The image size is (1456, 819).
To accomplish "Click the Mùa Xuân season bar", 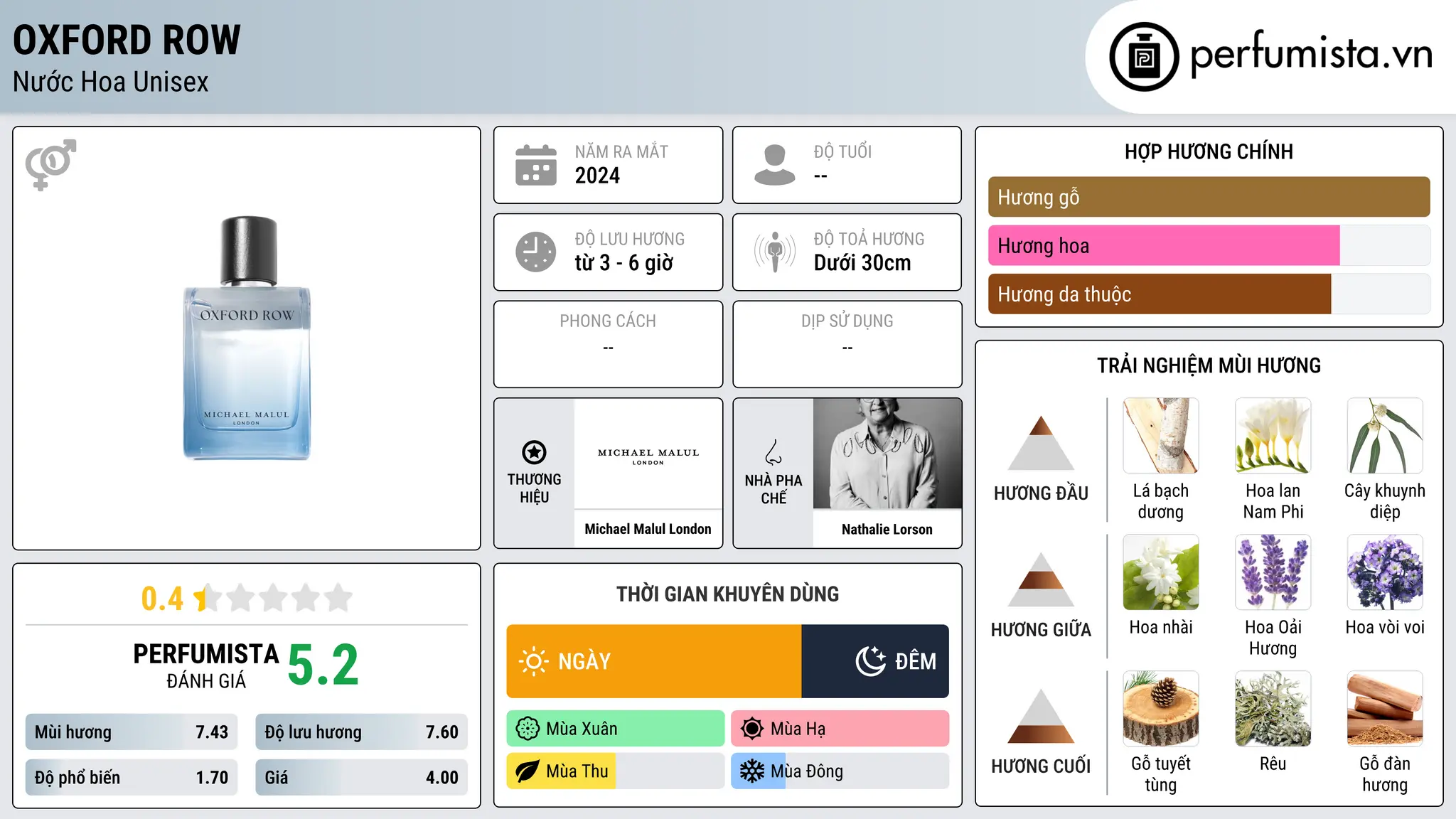I will point(616,729).
